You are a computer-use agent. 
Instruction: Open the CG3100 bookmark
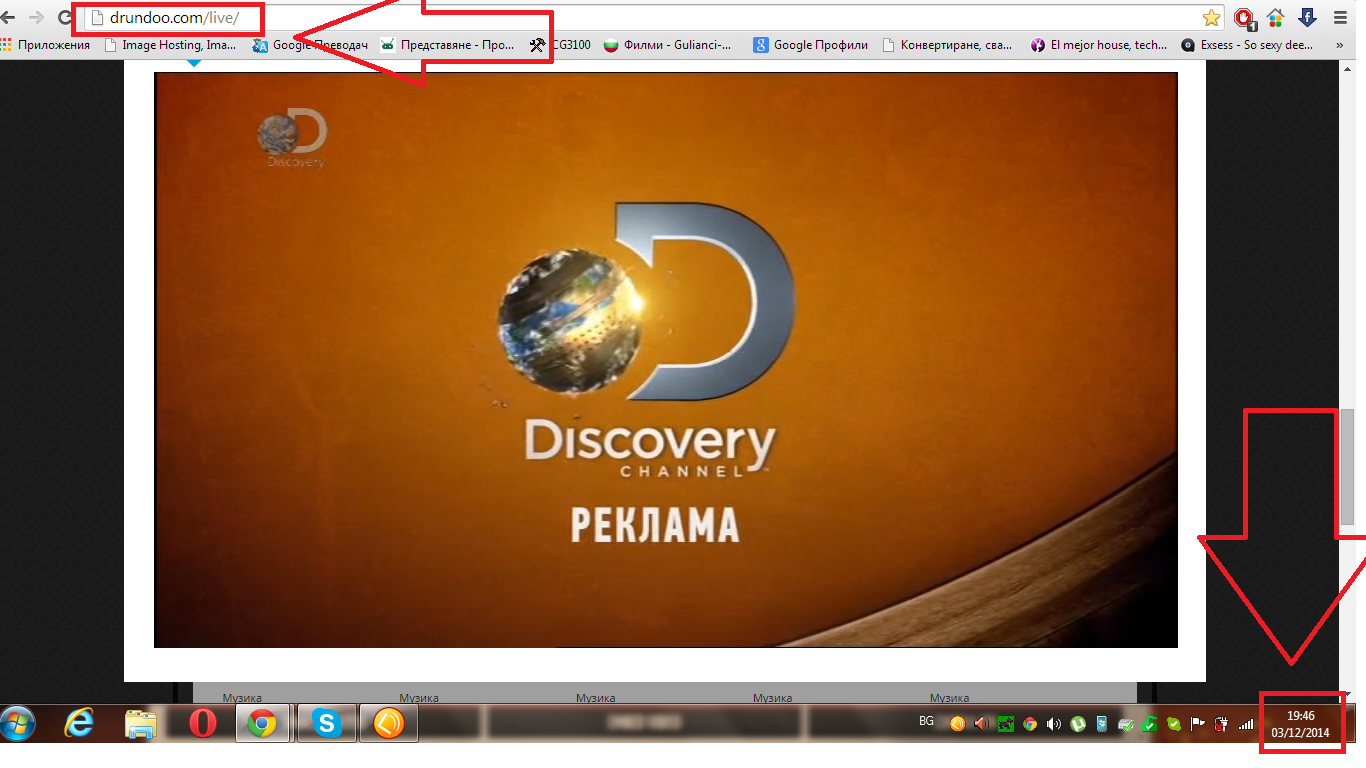[x=560, y=45]
